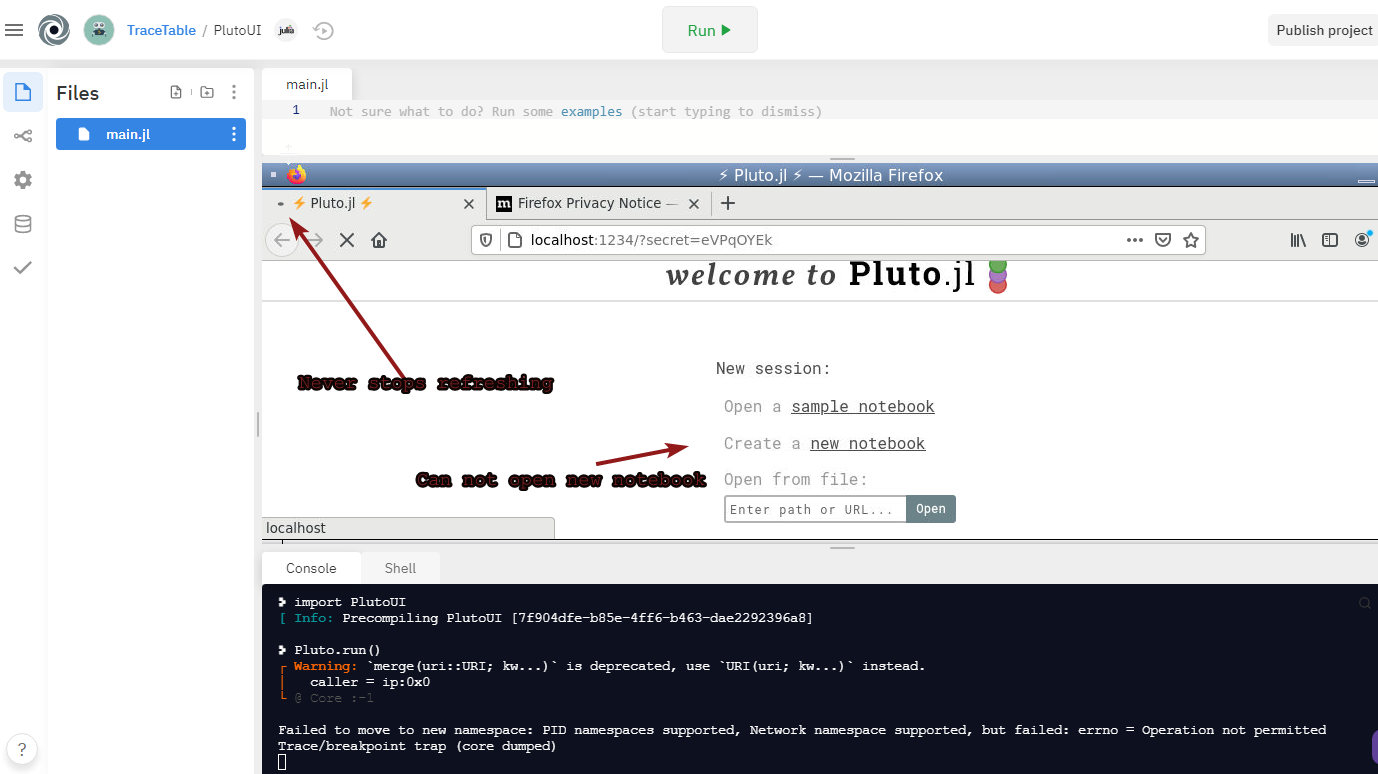Open the checkmark Unit tests sidebar icon
This screenshot has width=1378, height=774.
pos(23,267)
